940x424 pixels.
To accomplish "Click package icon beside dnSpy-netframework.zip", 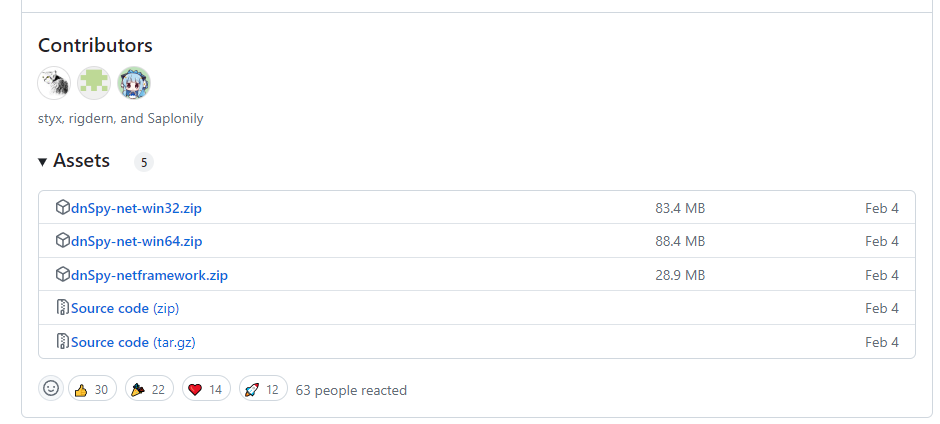I will 62,275.
